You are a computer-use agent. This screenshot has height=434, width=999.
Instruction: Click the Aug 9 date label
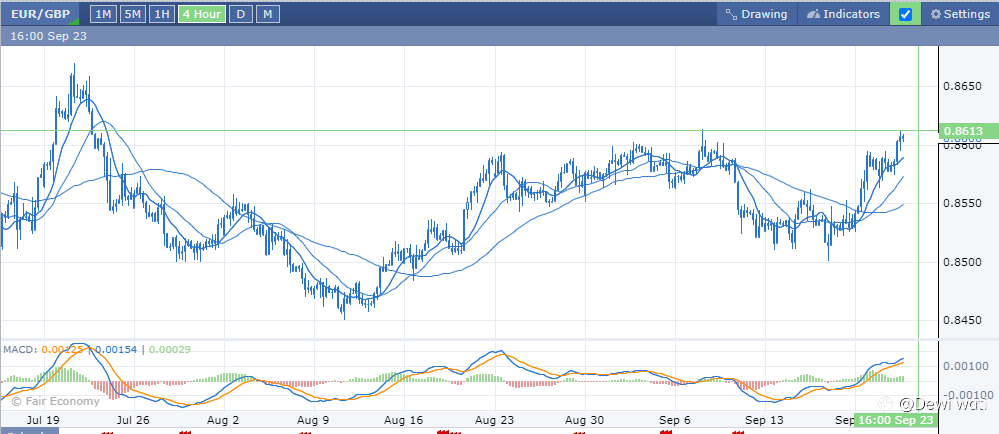coord(313,420)
